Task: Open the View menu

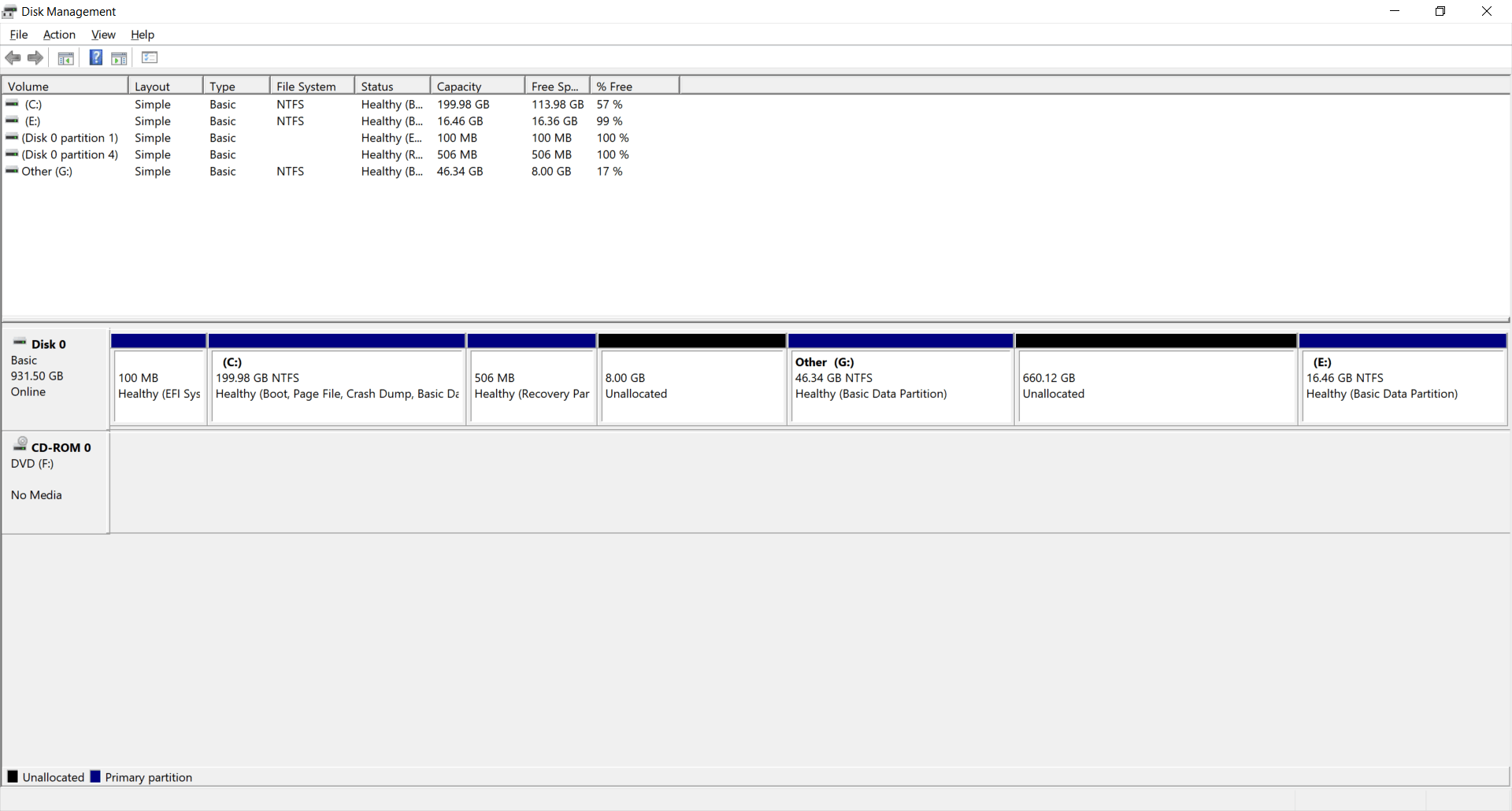Action: click(x=103, y=35)
